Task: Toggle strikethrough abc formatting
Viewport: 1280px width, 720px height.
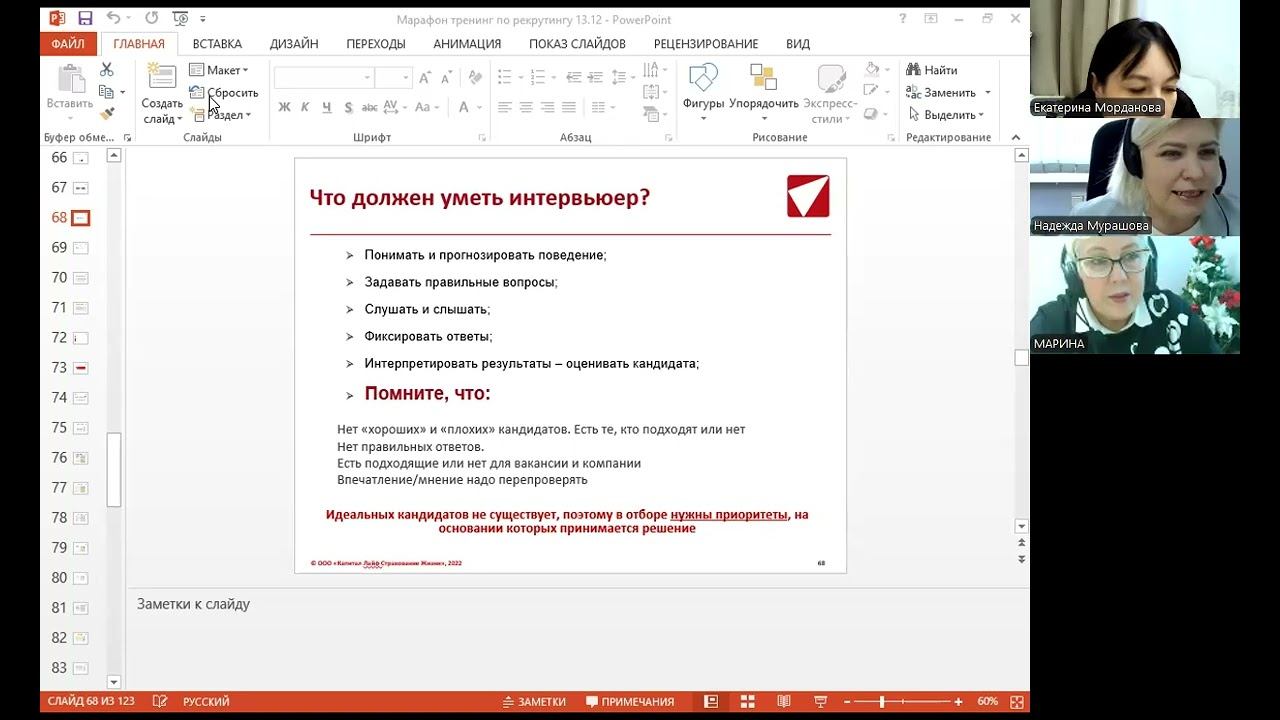Action: point(369,107)
